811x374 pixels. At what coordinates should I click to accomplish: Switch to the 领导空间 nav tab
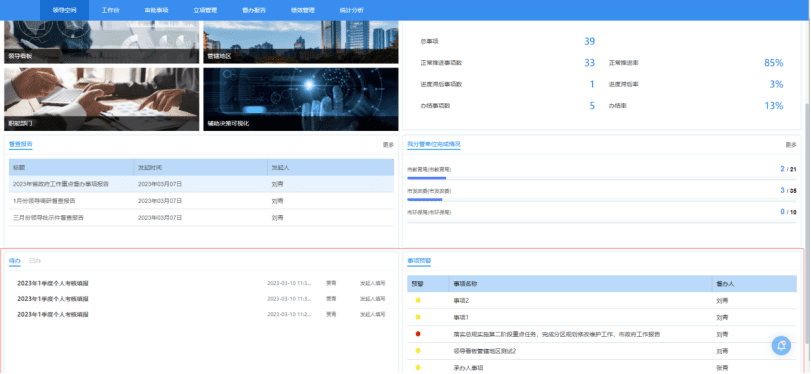(x=65, y=10)
